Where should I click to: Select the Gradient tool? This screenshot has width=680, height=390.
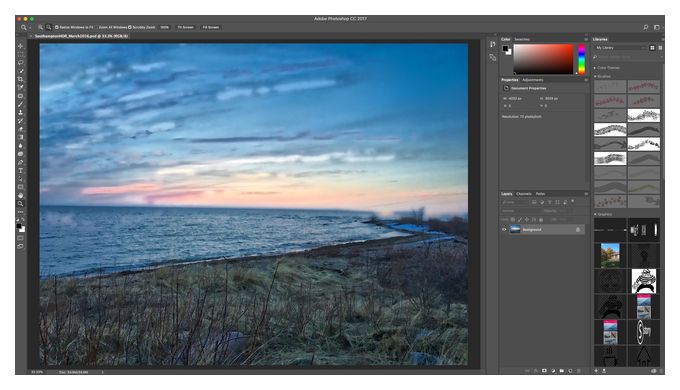[20, 137]
